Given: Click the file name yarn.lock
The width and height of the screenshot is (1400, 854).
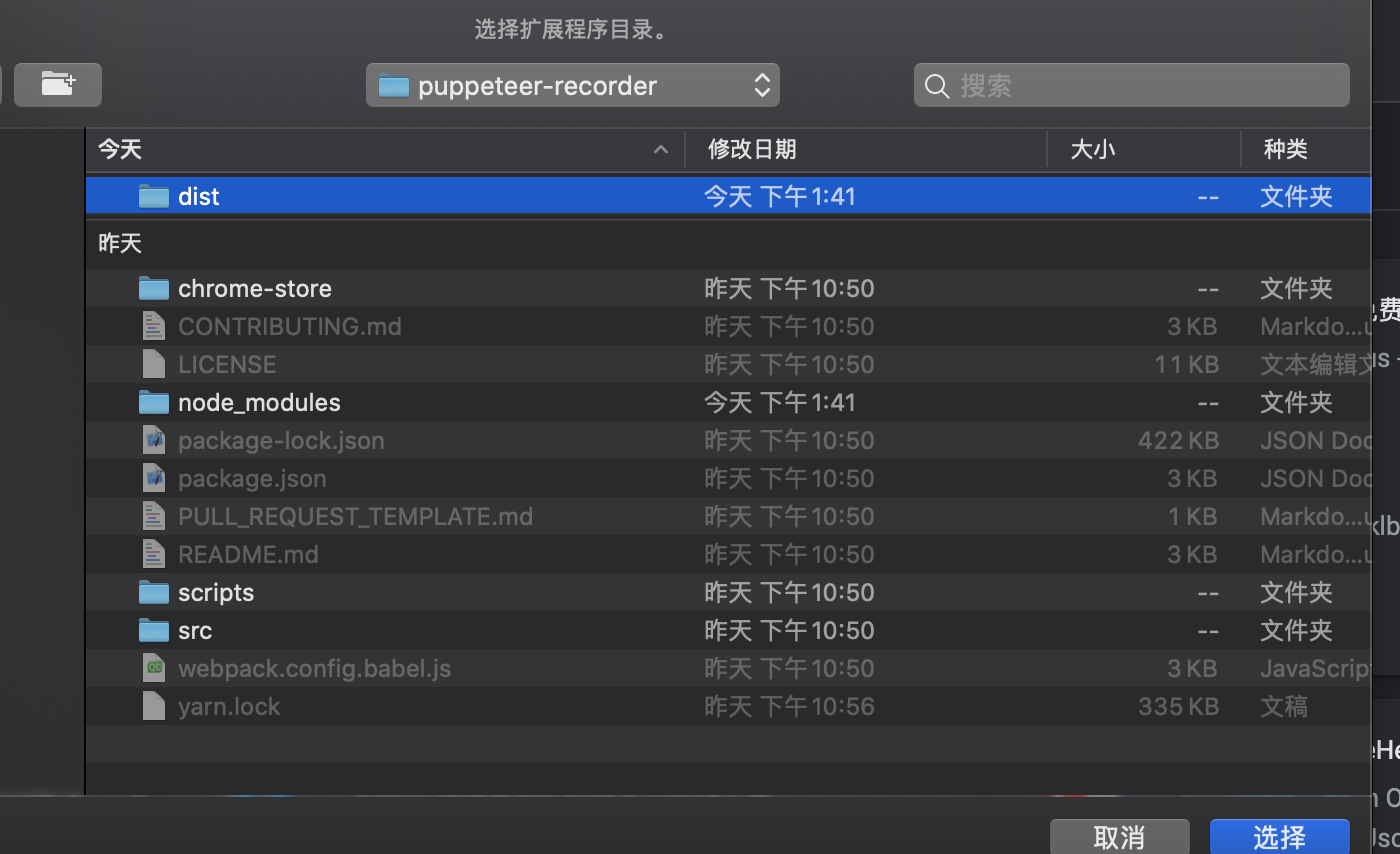Looking at the screenshot, I should point(229,706).
